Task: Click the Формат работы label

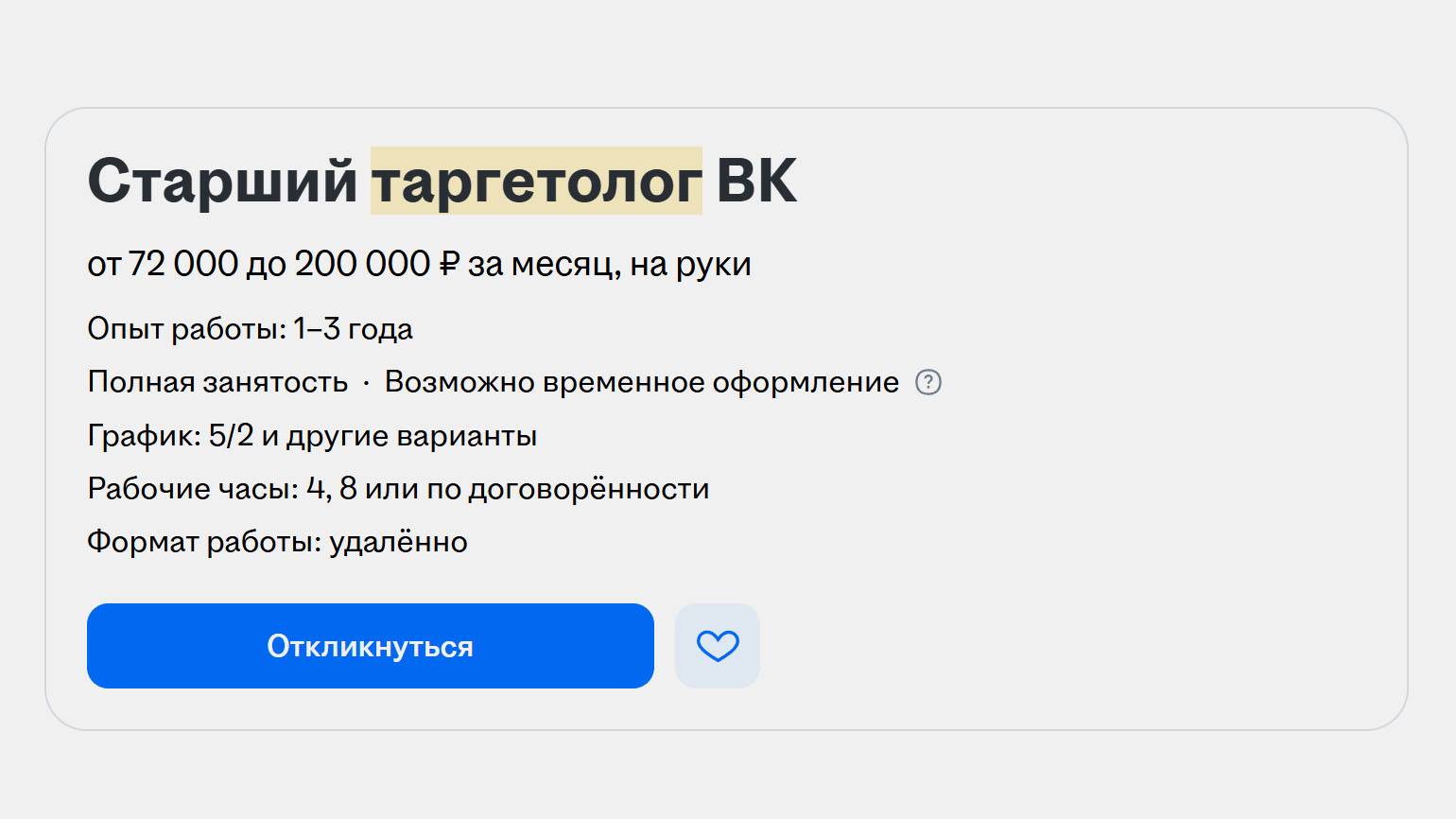Action: [204, 542]
